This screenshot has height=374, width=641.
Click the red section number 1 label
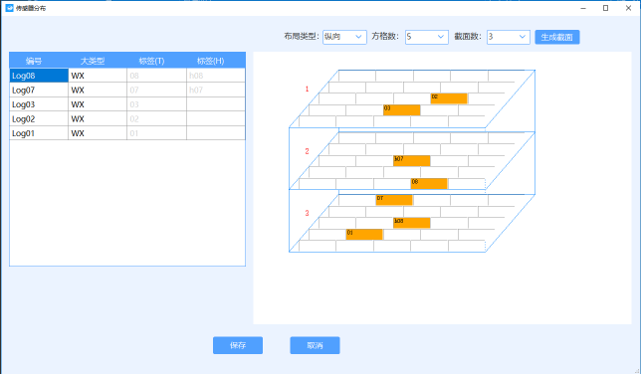click(x=307, y=89)
